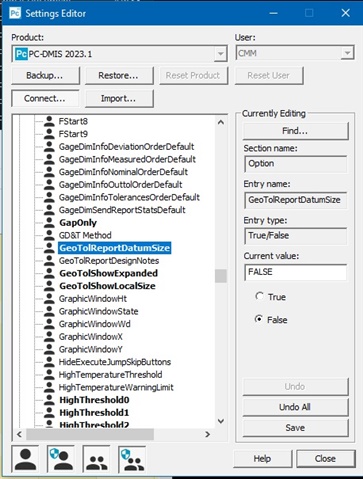The height and width of the screenshot is (479, 363).
Task: Open Help for Settings Editor
Action: [263, 459]
